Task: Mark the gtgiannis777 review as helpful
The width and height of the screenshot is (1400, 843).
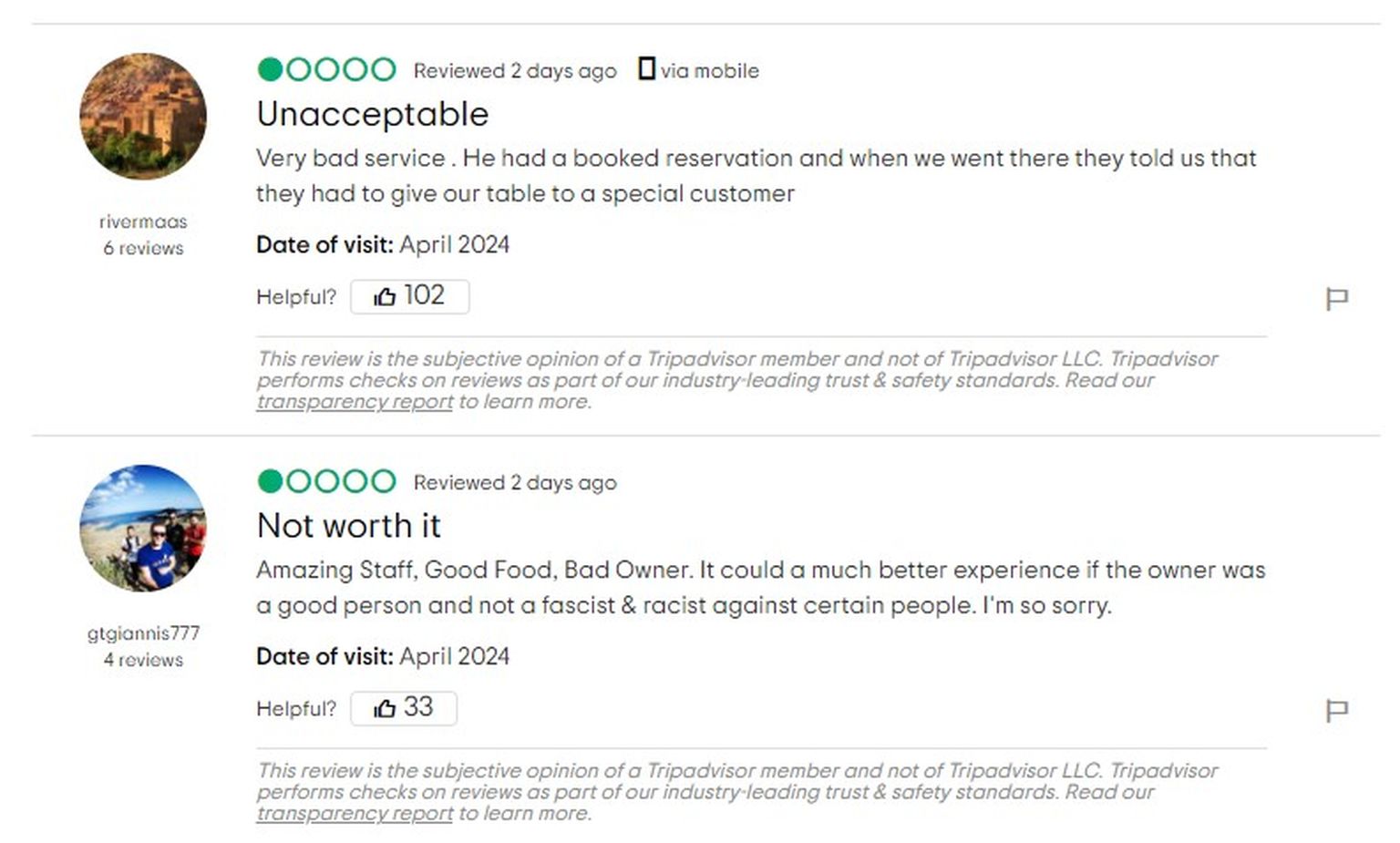Action: click(x=403, y=709)
